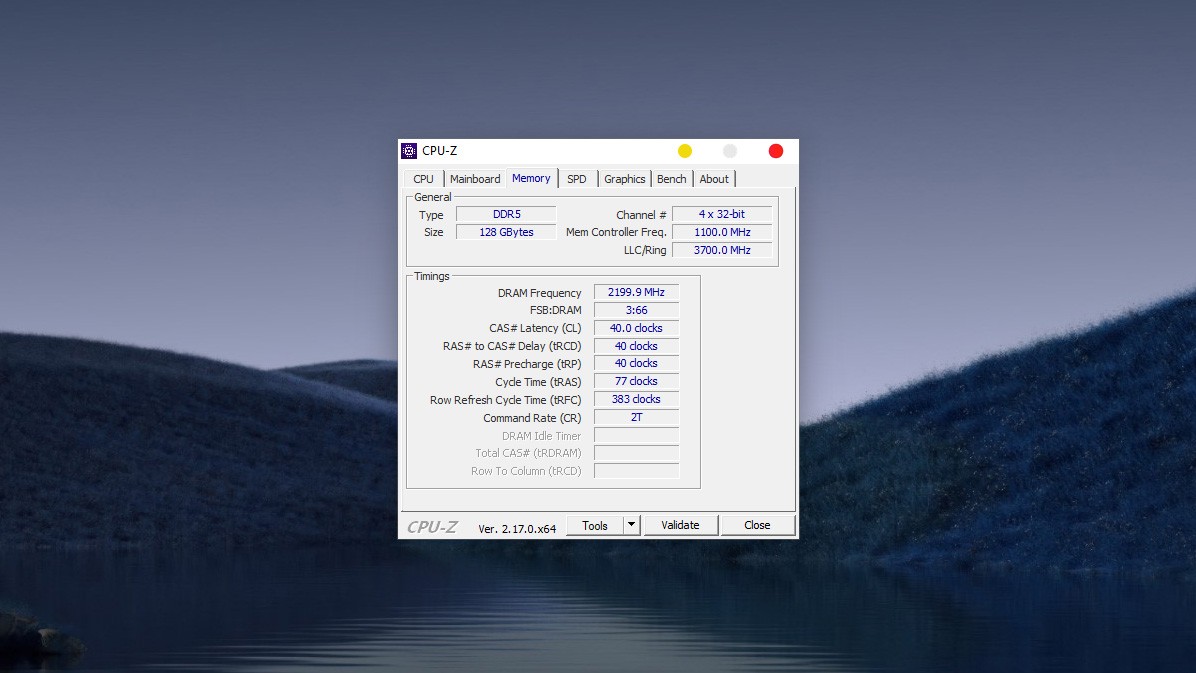Close CPU-Z with the red circle button
The width and height of the screenshot is (1196, 673).
tap(776, 151)
